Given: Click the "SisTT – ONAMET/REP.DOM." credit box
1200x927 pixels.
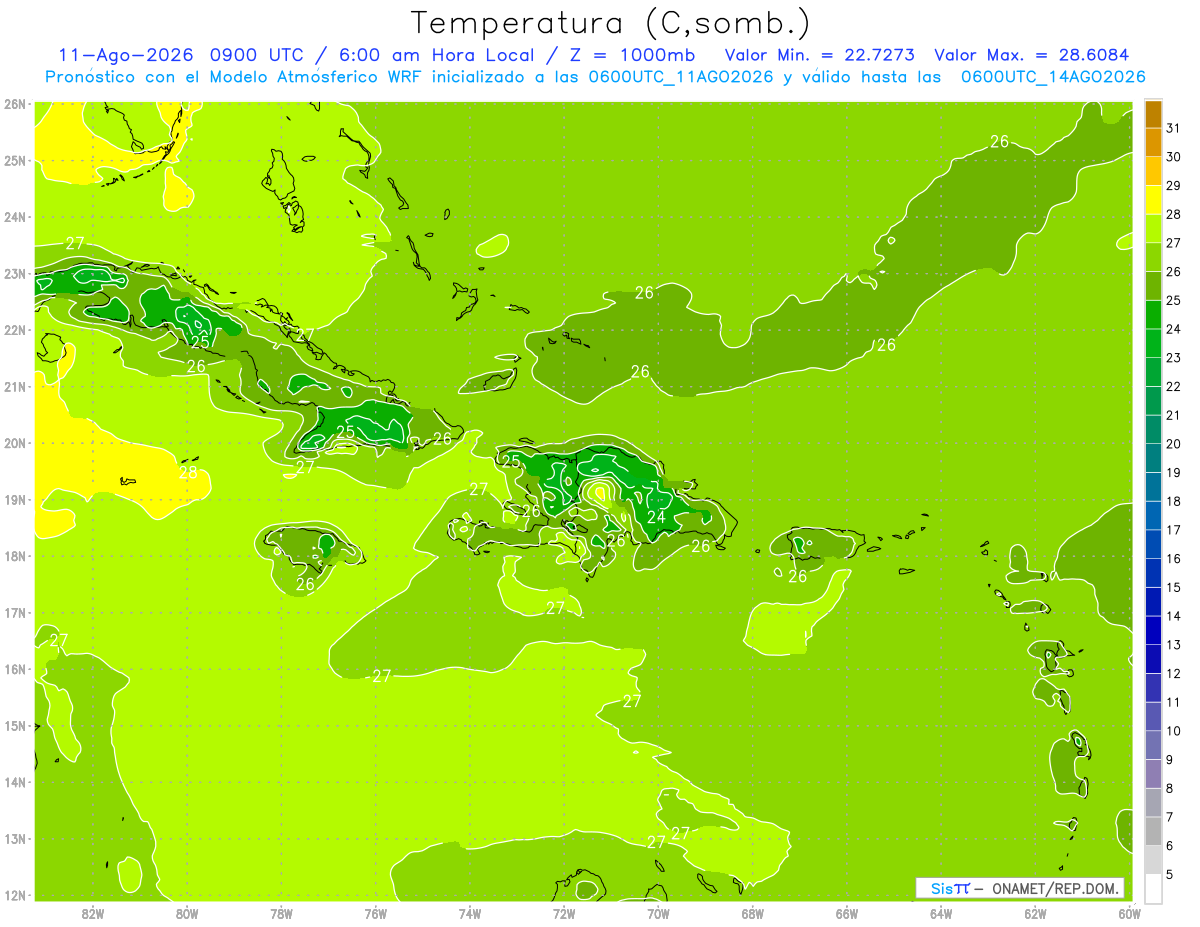Looking at the screenshot, I should [x=1019, y=888].
